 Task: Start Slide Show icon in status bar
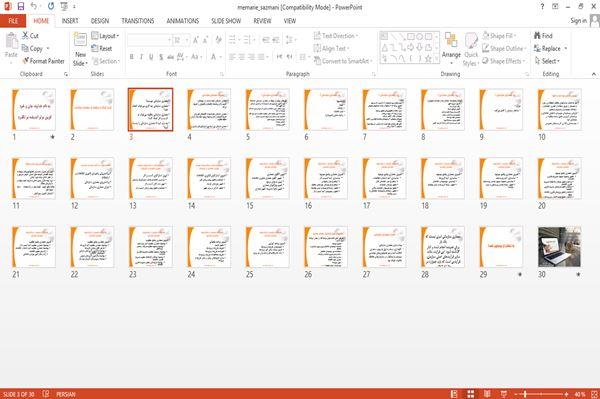coord(504,394)
